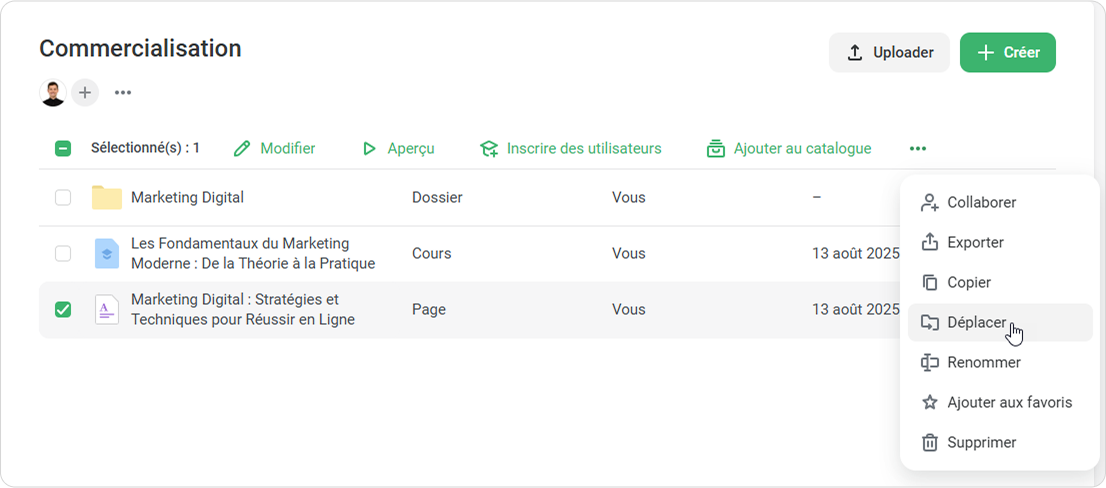Image resolution: width=1106 pixels, height=488 pixels.
Task: Click Modifier with the pencil icon
Action: pos(275,148)
